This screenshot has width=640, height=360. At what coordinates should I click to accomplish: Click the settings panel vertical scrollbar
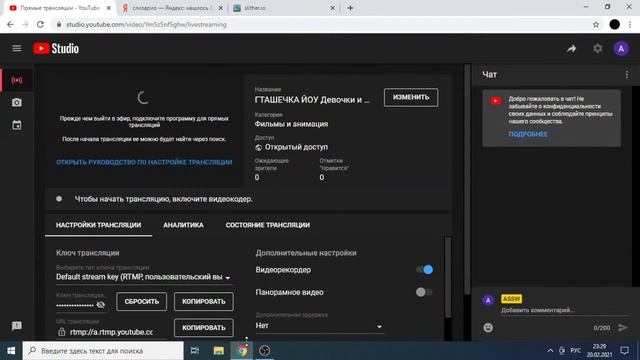[448, 278]
